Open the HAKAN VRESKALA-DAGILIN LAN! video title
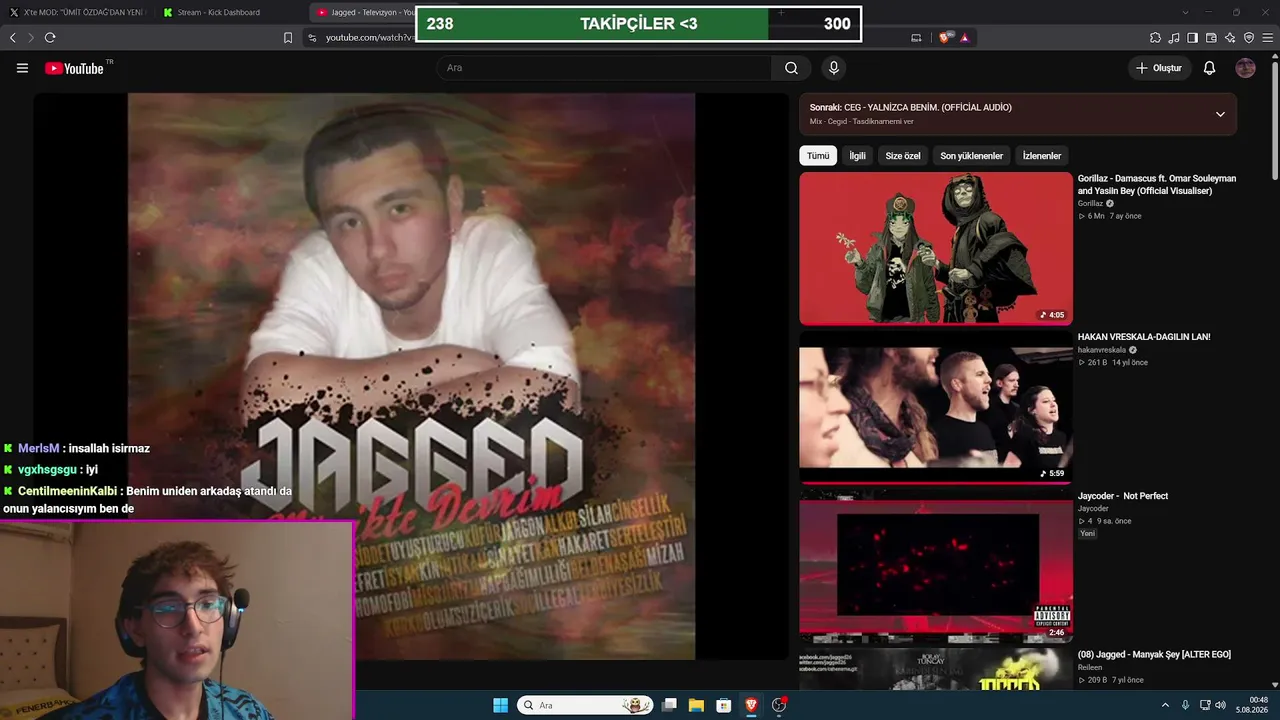 point(1144,337)
